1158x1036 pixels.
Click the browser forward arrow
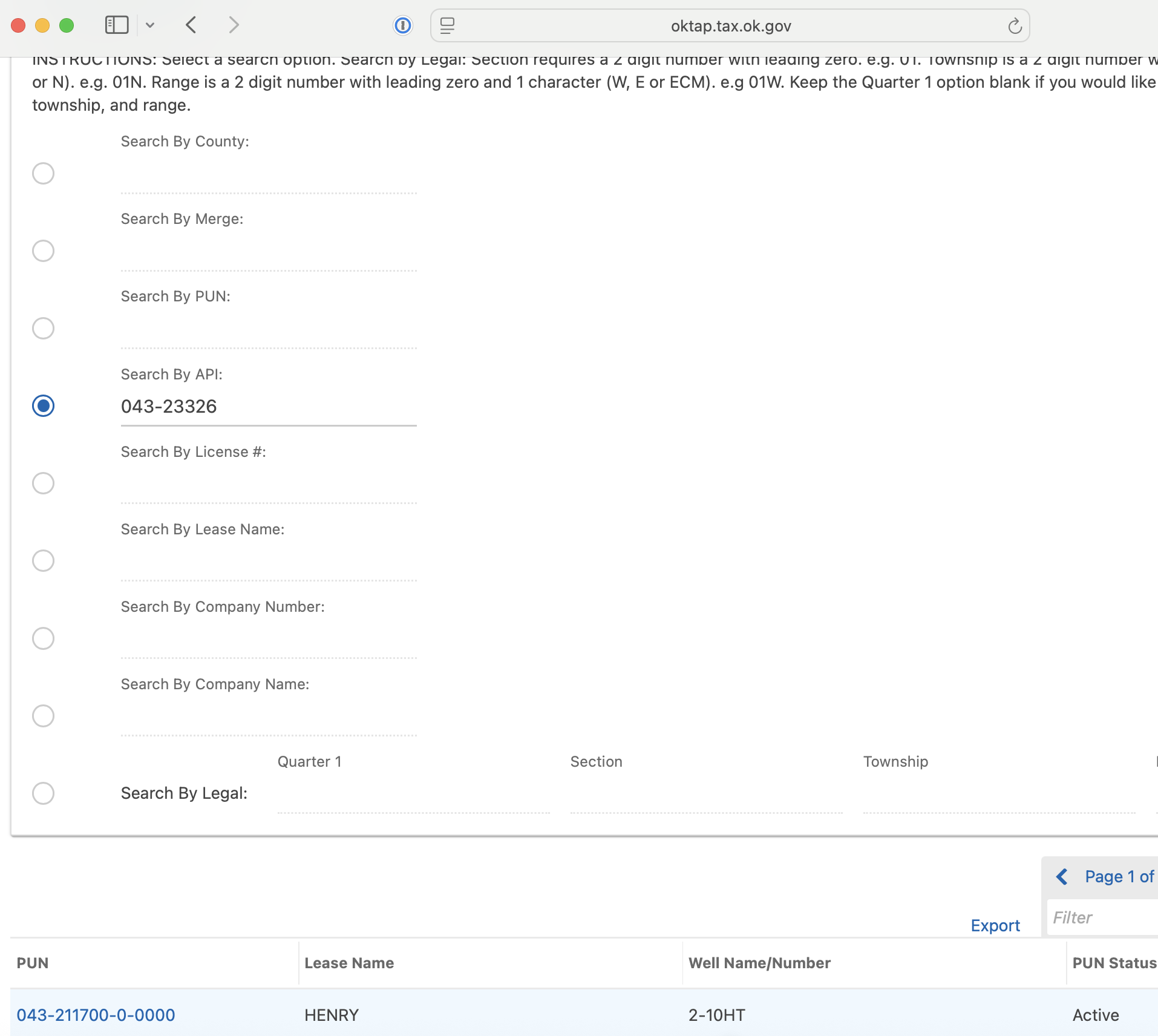(x=234, y=25)
